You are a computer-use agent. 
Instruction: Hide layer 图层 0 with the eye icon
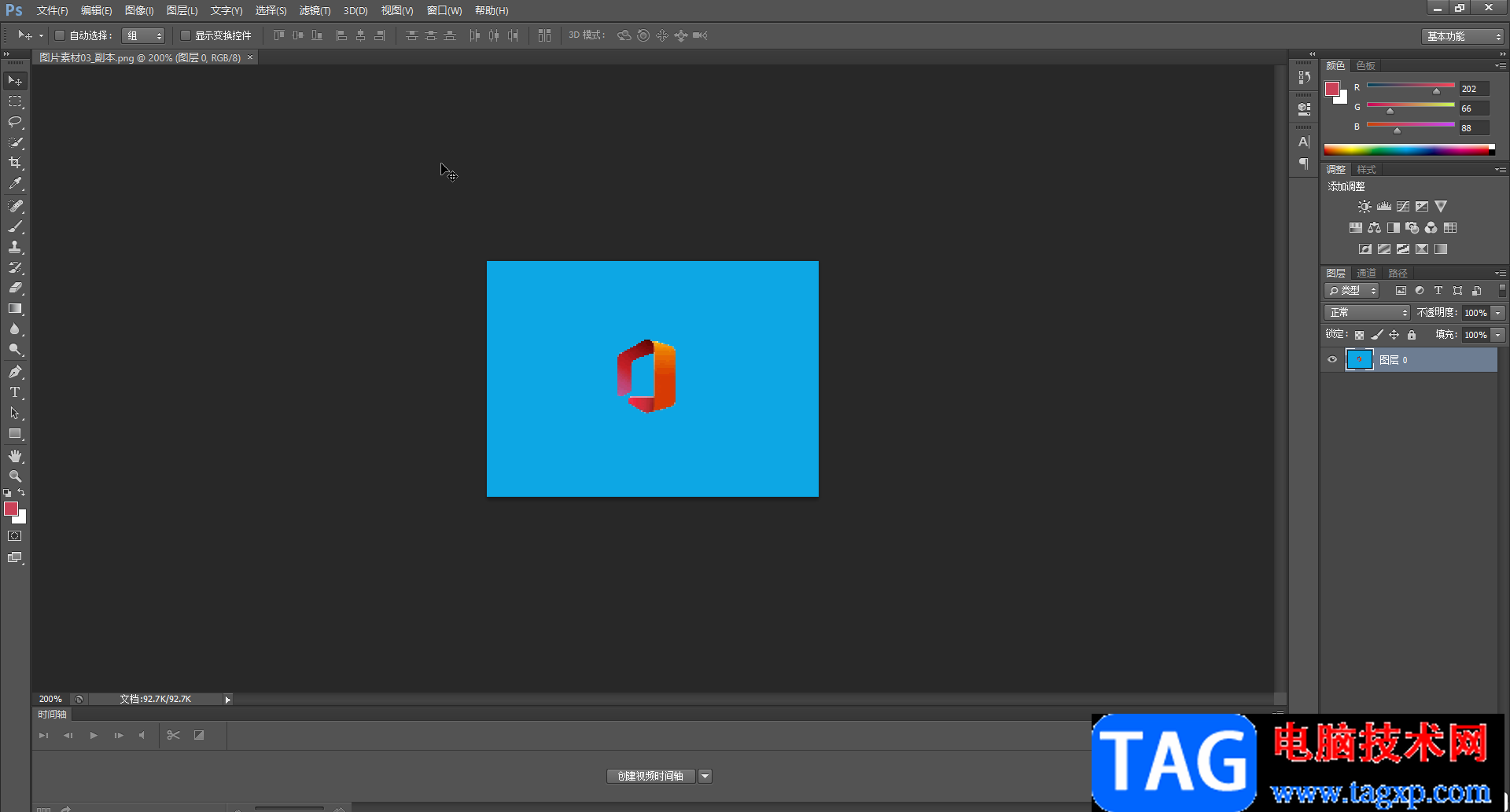coord(1332,360)
